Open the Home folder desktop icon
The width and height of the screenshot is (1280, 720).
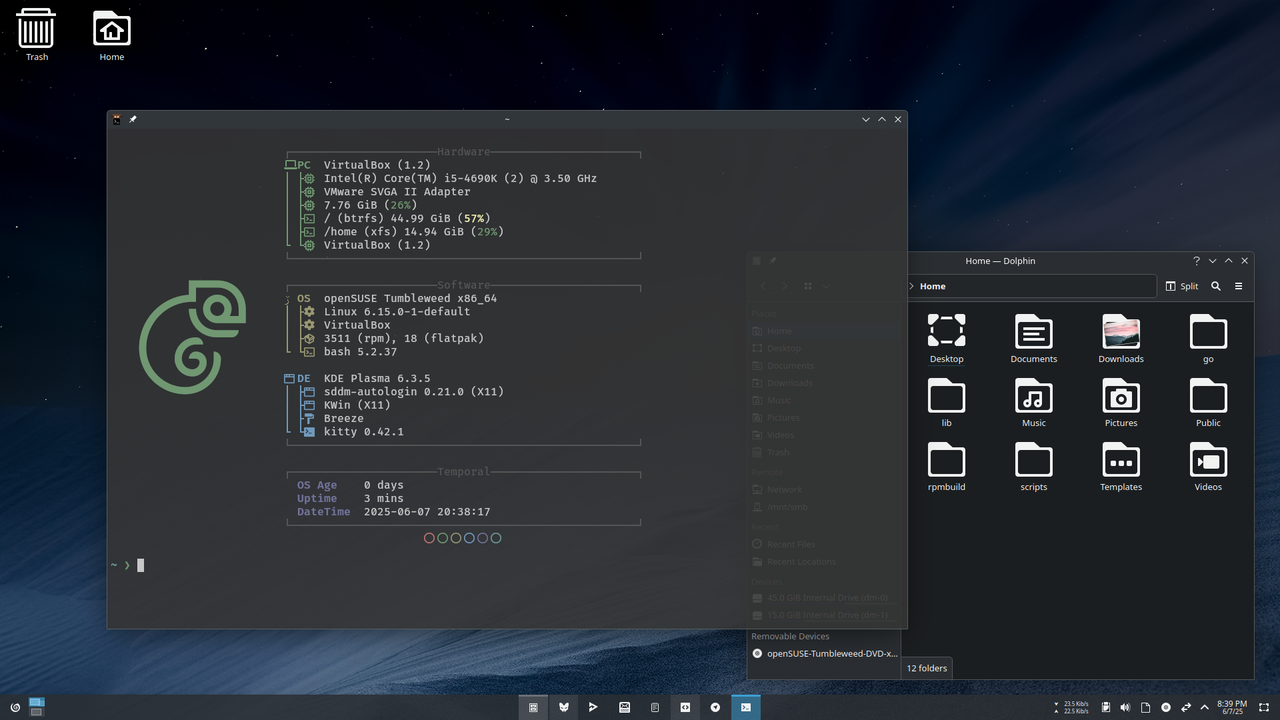112,34
